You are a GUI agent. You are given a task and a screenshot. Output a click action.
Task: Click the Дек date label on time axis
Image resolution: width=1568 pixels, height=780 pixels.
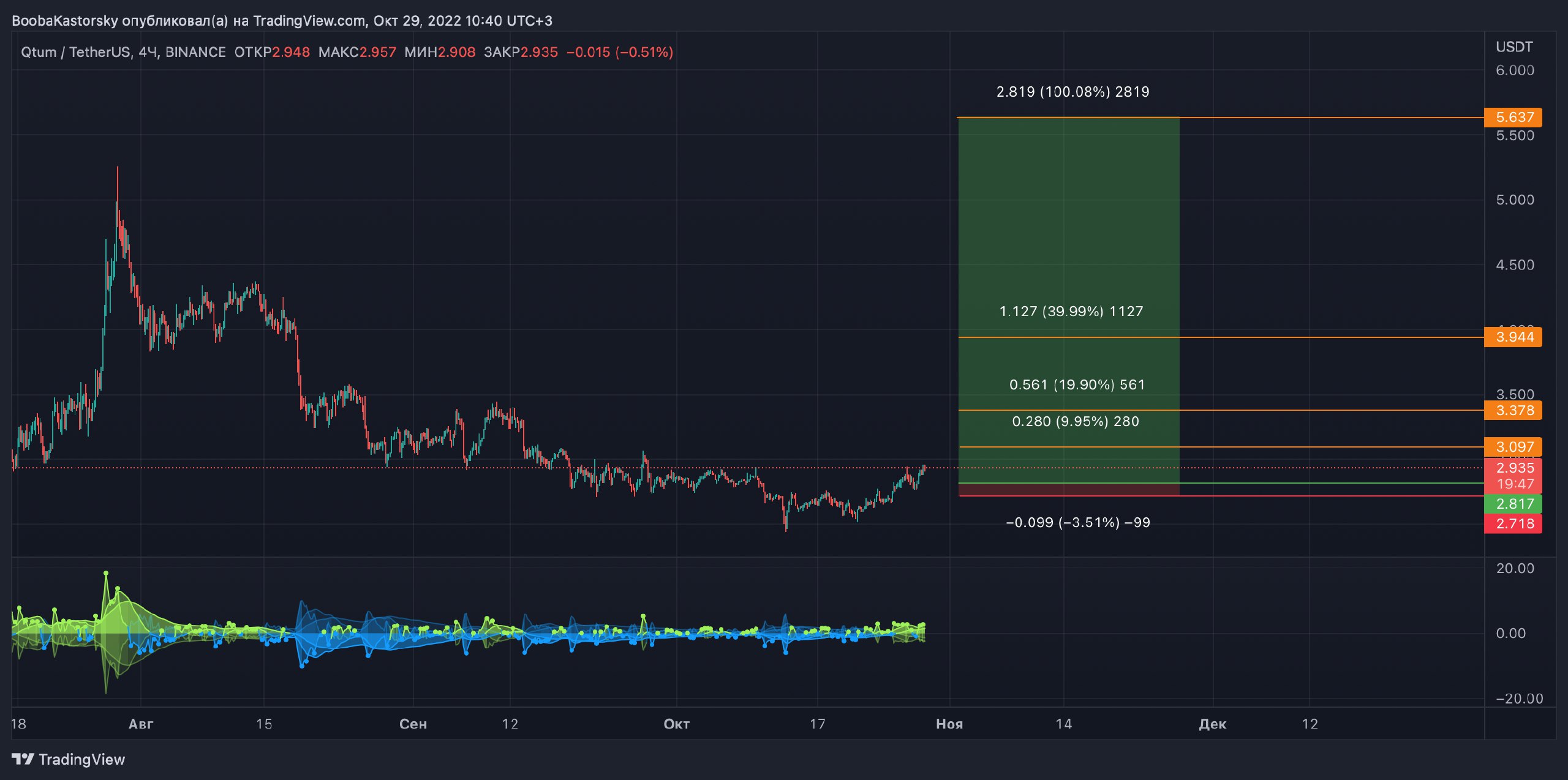(1212, 724)
